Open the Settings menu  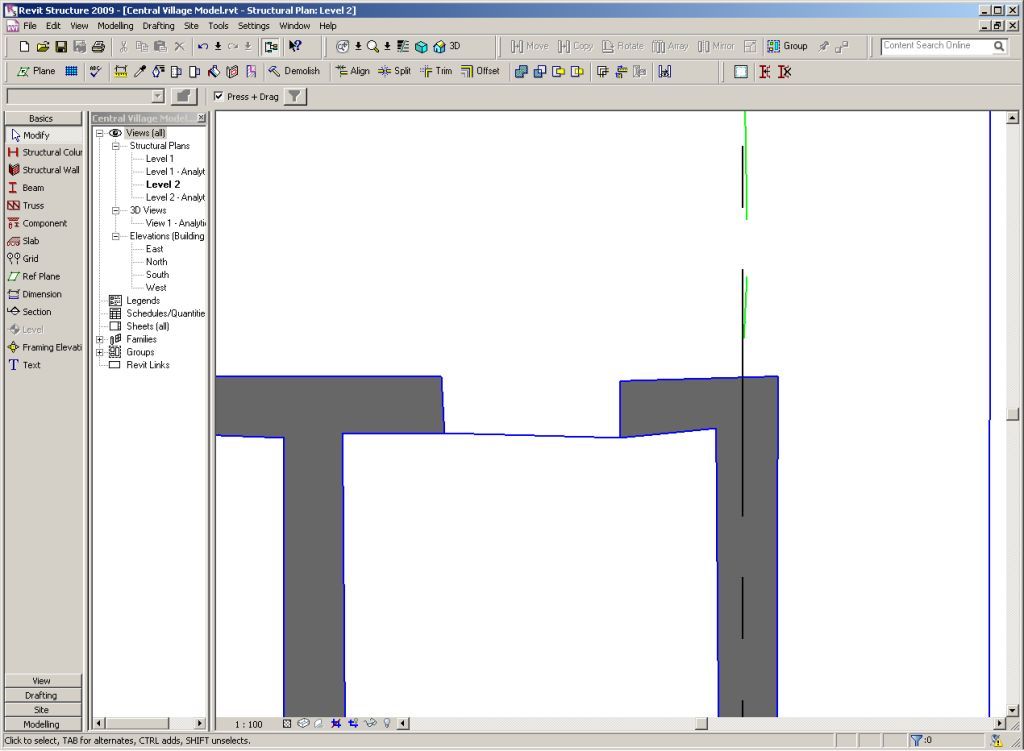253,25
